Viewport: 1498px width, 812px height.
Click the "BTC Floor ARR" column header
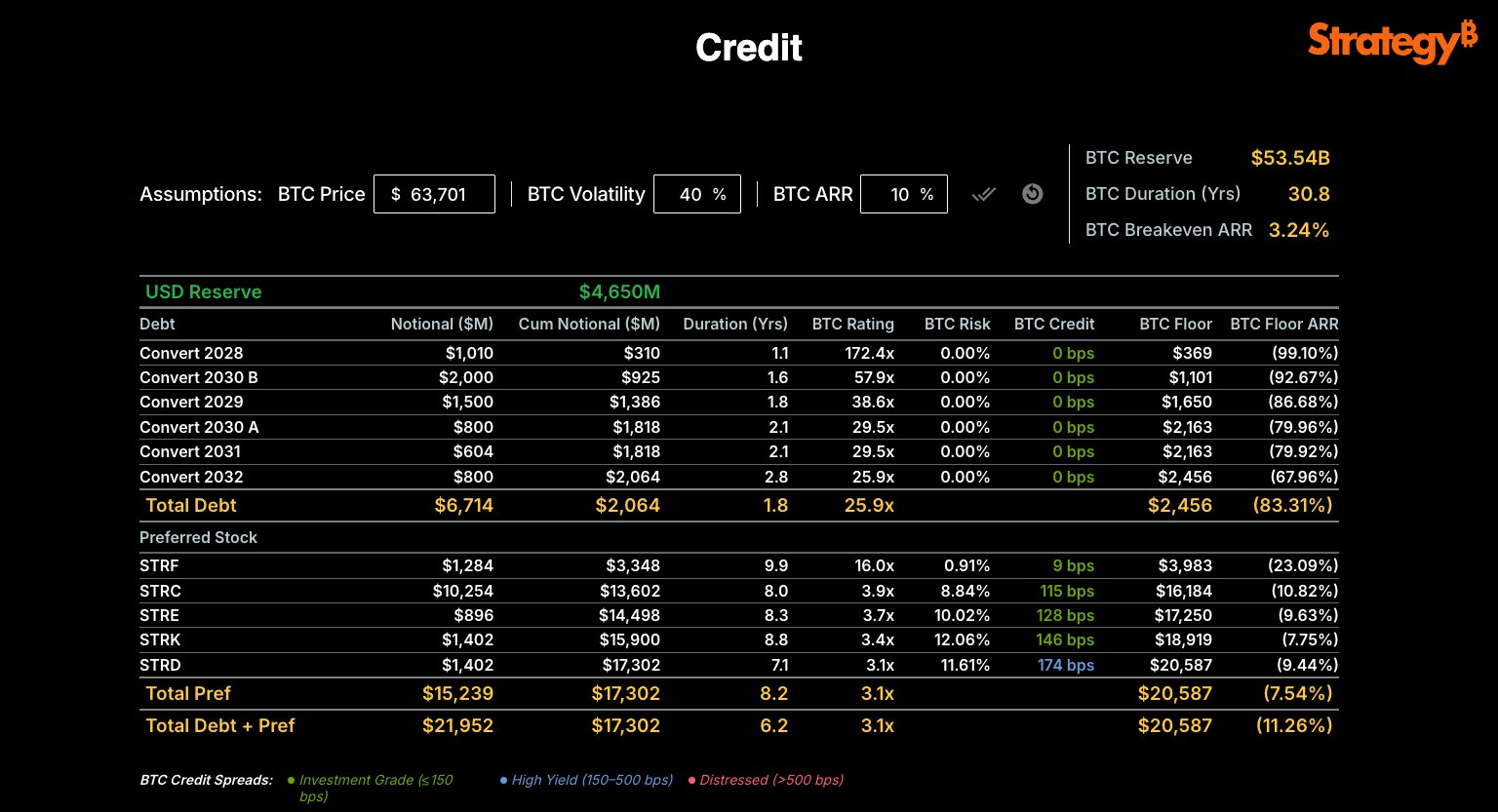click(1284, 324)
